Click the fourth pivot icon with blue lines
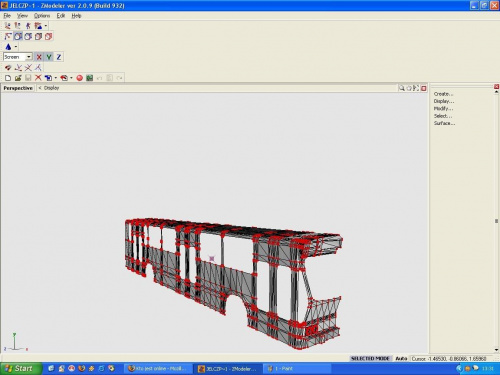The image size is (500, 375). (x=38, y=68)
